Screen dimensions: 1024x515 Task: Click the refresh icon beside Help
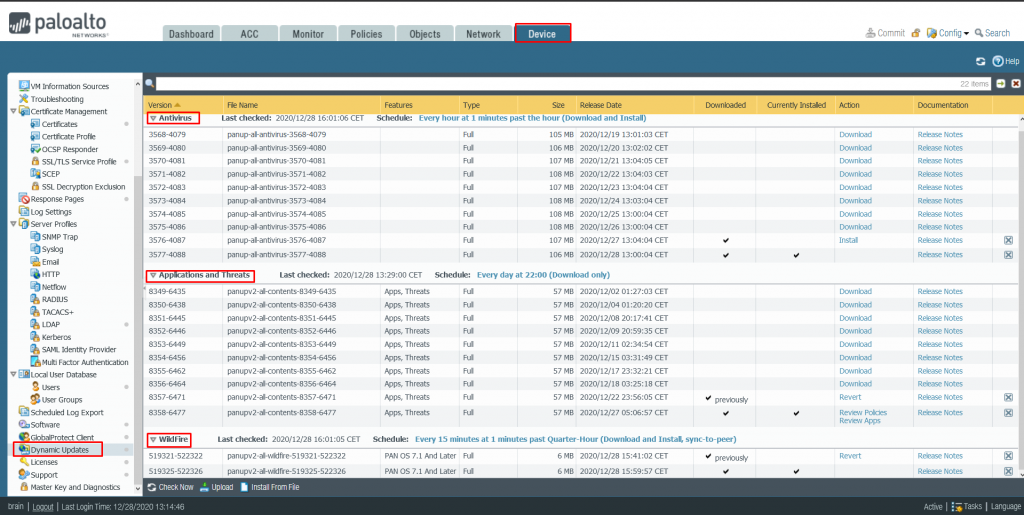coord(980,61)
